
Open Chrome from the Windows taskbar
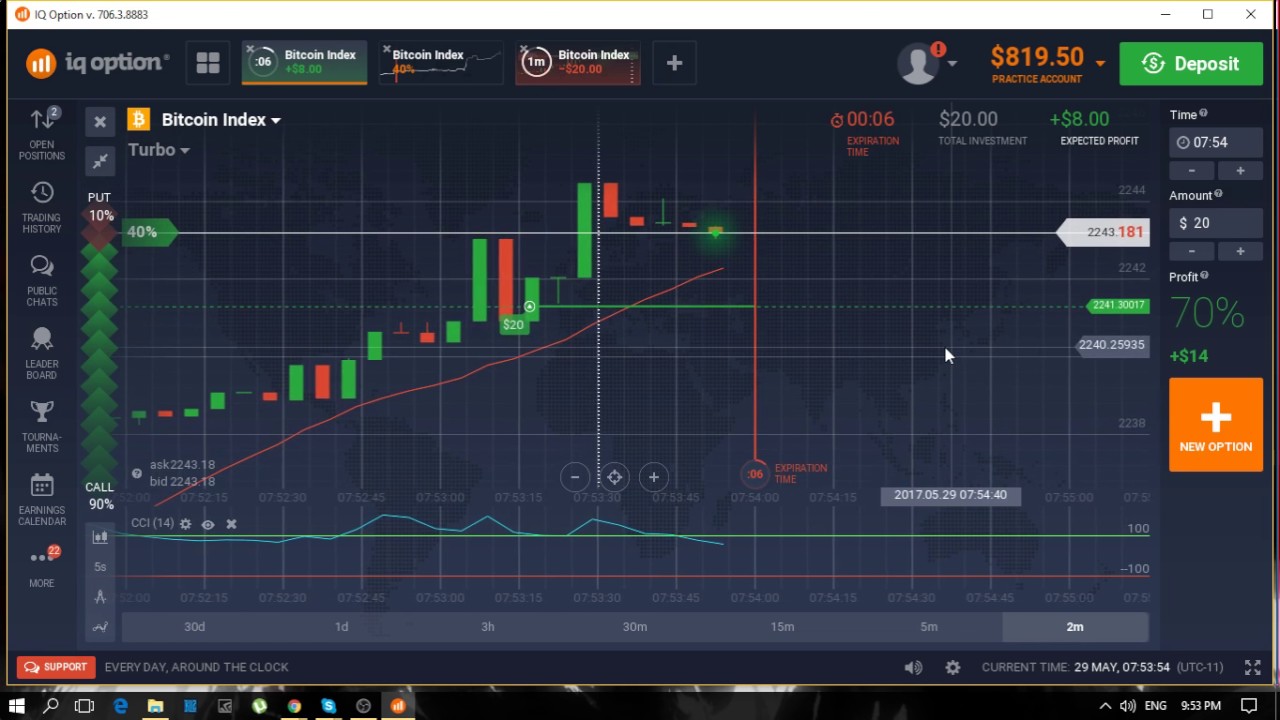point(294,706)
